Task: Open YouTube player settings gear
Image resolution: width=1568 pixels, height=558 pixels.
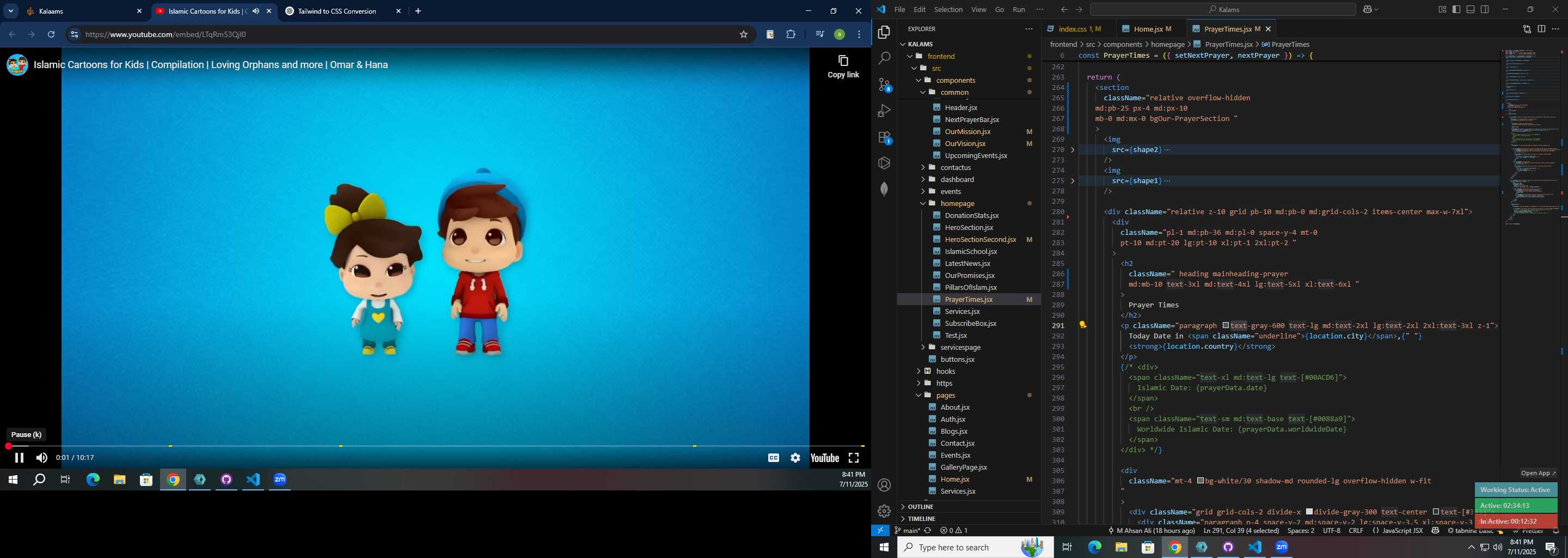Action: [795, 458]
